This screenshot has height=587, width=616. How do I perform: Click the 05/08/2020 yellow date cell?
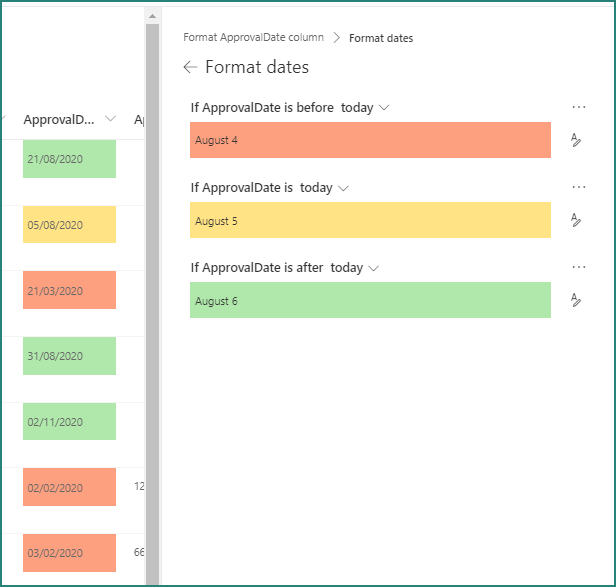click(69, 225)
